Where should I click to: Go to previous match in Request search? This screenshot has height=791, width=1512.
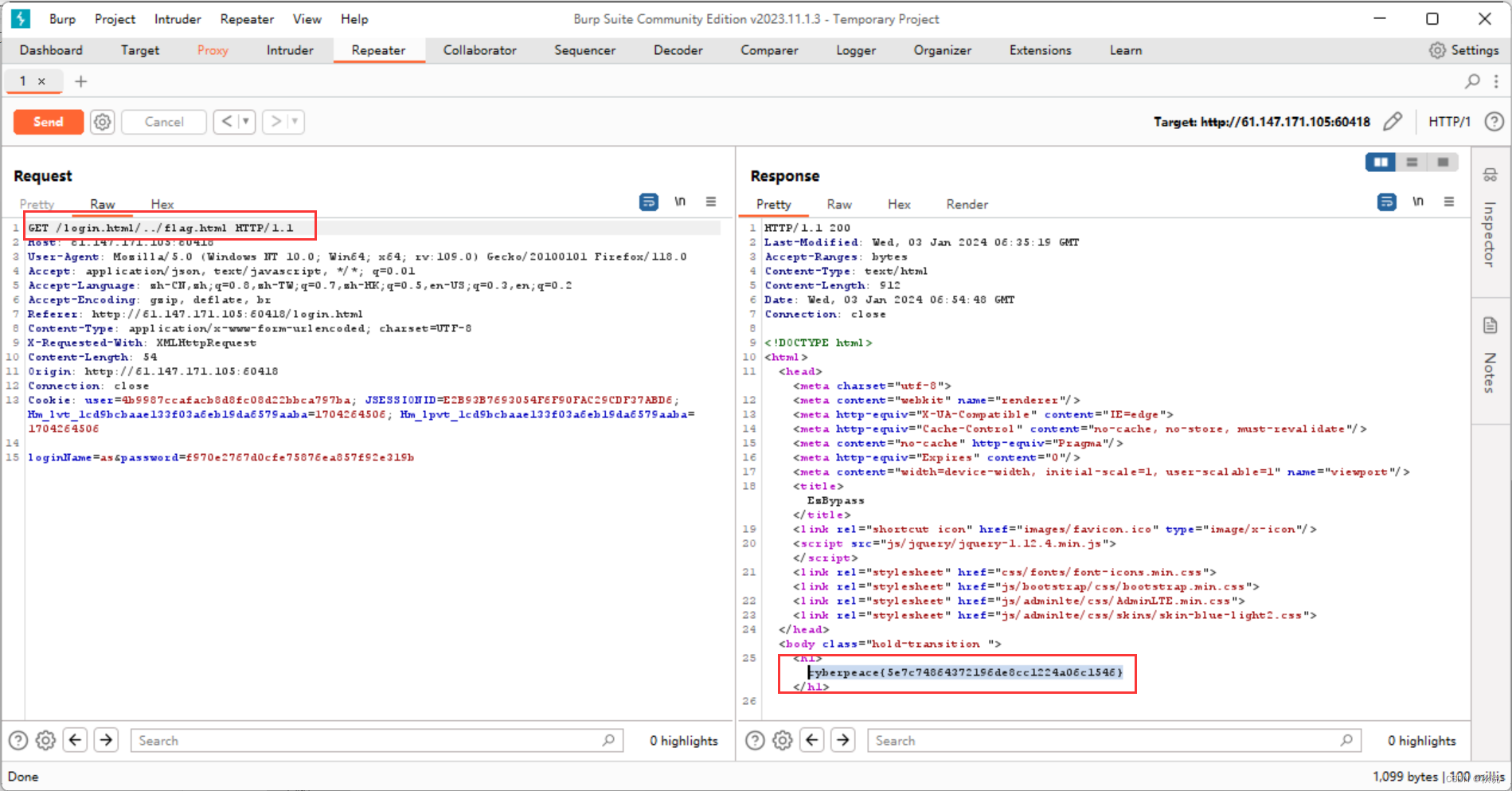[76, 740]
